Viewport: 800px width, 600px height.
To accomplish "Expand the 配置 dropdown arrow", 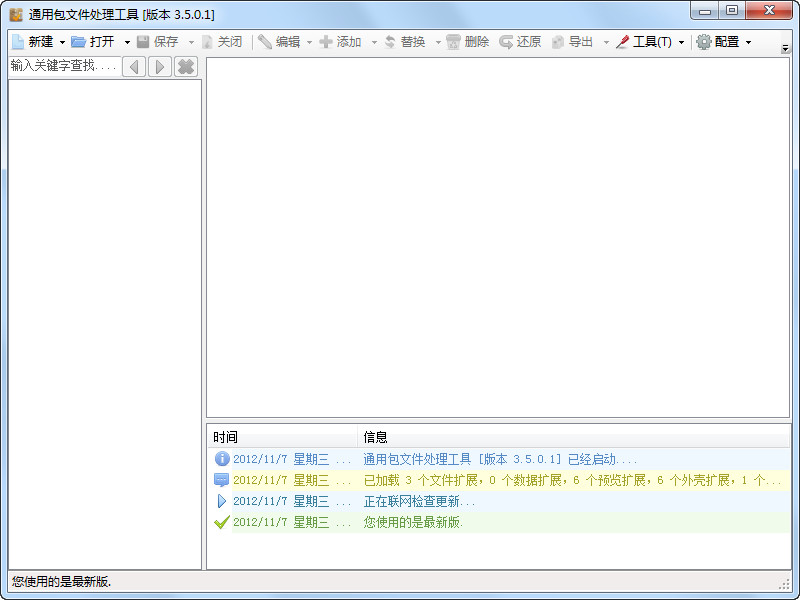I will click(748, 42).
